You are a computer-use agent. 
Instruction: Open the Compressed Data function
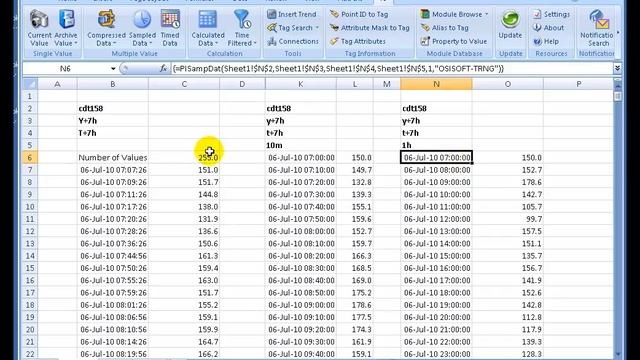tap(106, 28)
